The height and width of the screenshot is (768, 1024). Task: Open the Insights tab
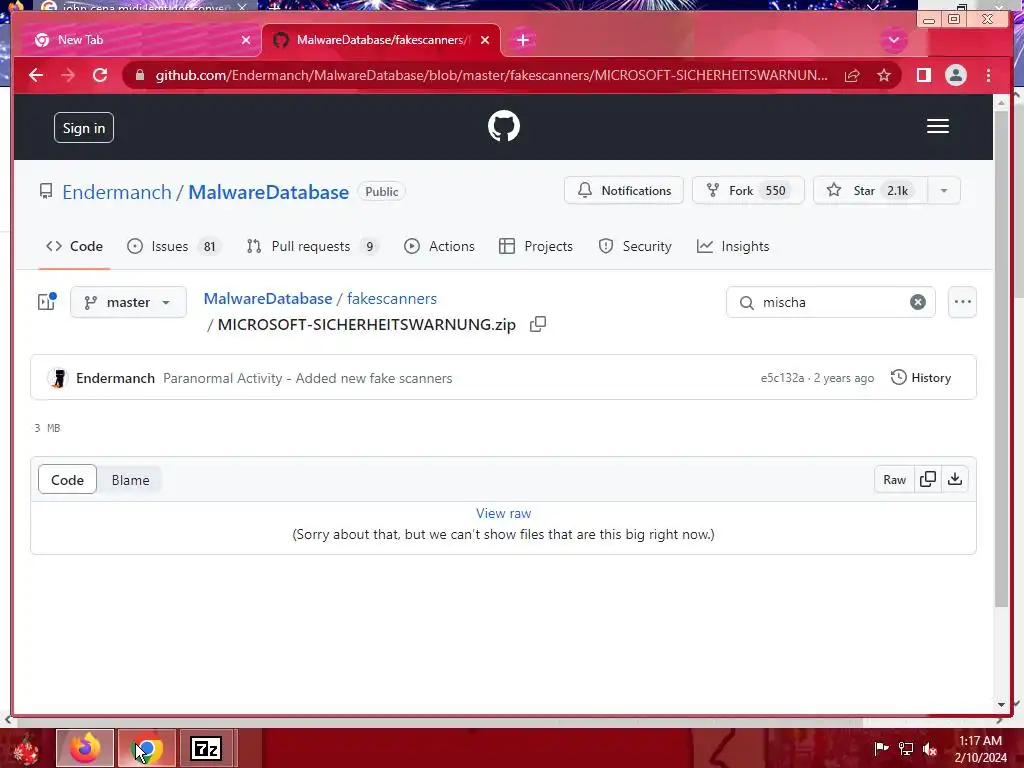pyautogui.click(x=733, y=246)
